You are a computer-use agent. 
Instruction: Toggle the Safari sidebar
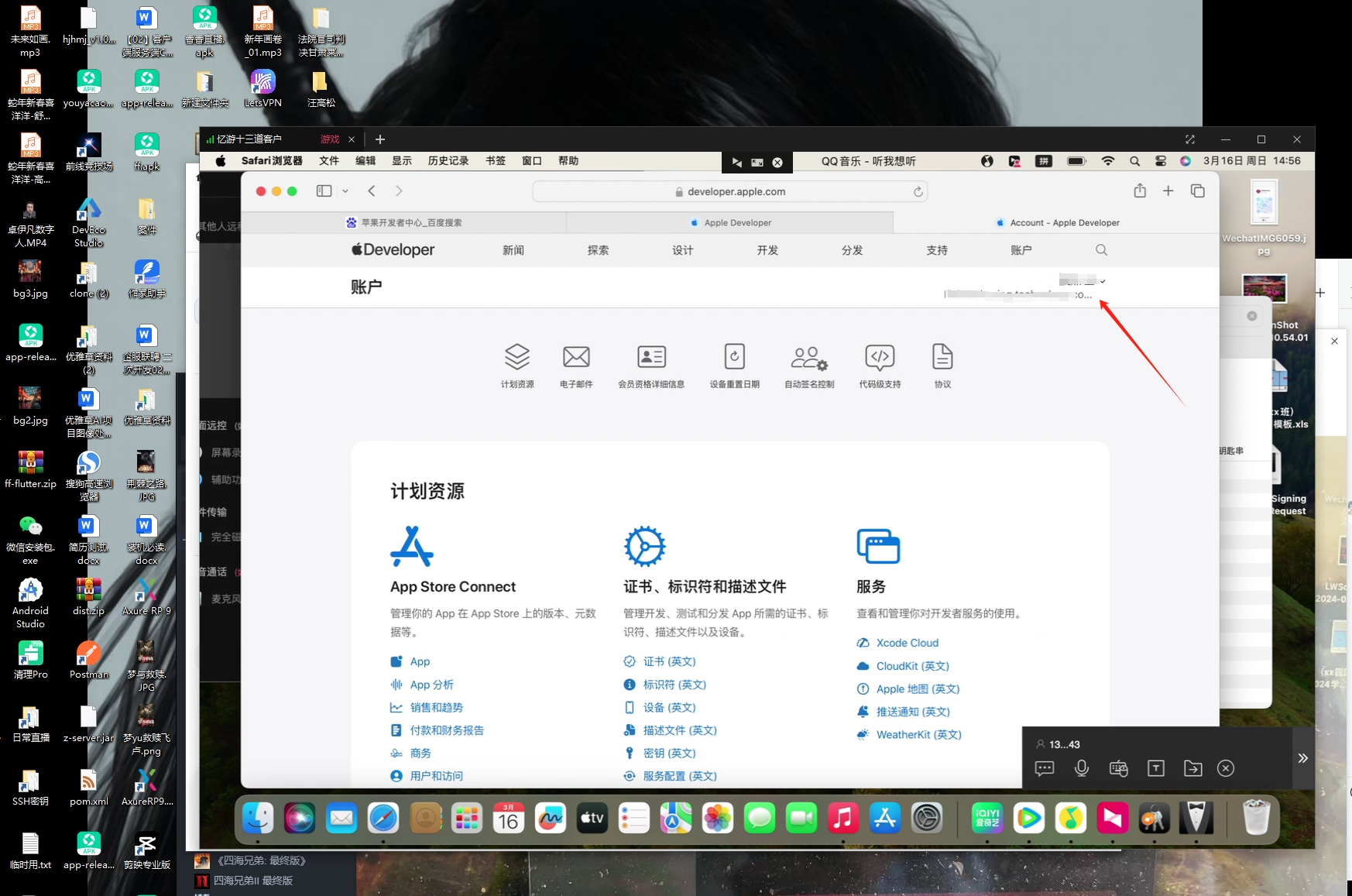tap(324, 191)
